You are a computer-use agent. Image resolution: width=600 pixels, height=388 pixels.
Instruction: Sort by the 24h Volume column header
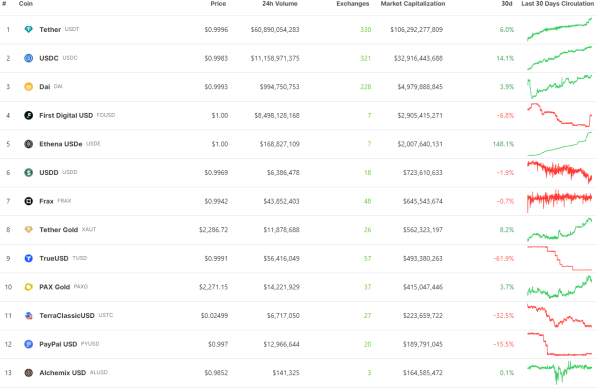tap(280, 3)
